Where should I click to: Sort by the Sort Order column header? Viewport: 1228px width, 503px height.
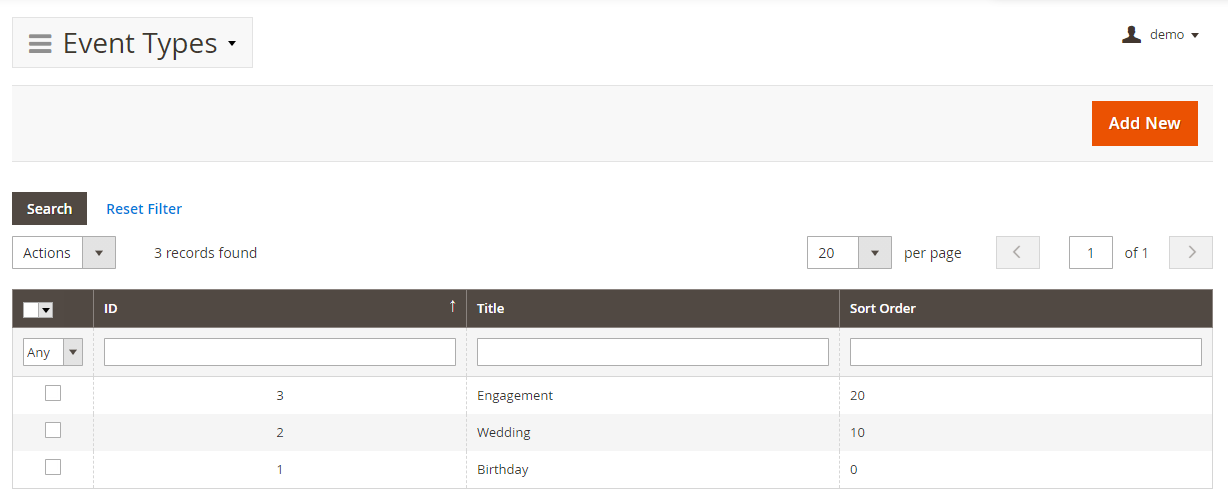tap(883, 308)
